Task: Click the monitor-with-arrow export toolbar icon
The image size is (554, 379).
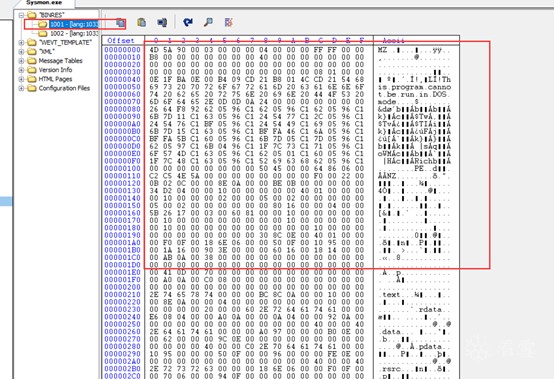Action: click(x=162, y=23)
